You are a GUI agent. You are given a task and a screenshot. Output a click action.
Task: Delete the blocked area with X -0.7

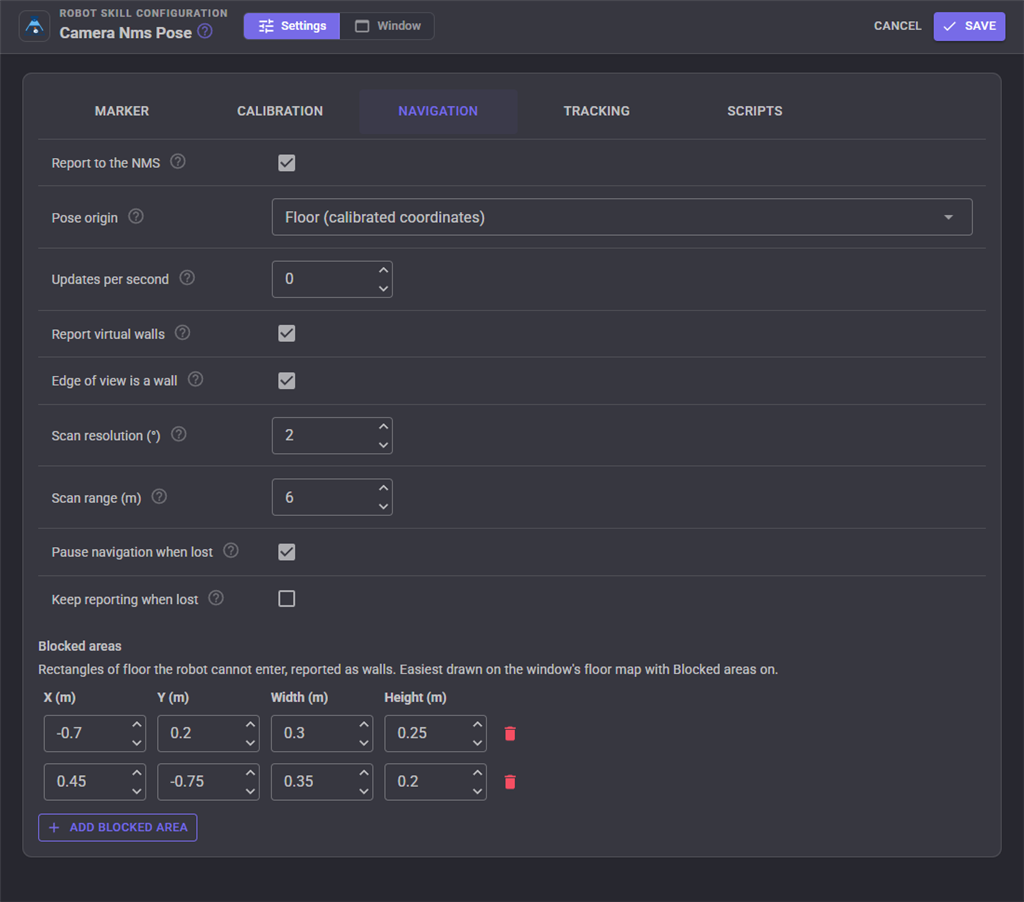tap(510, 733)
